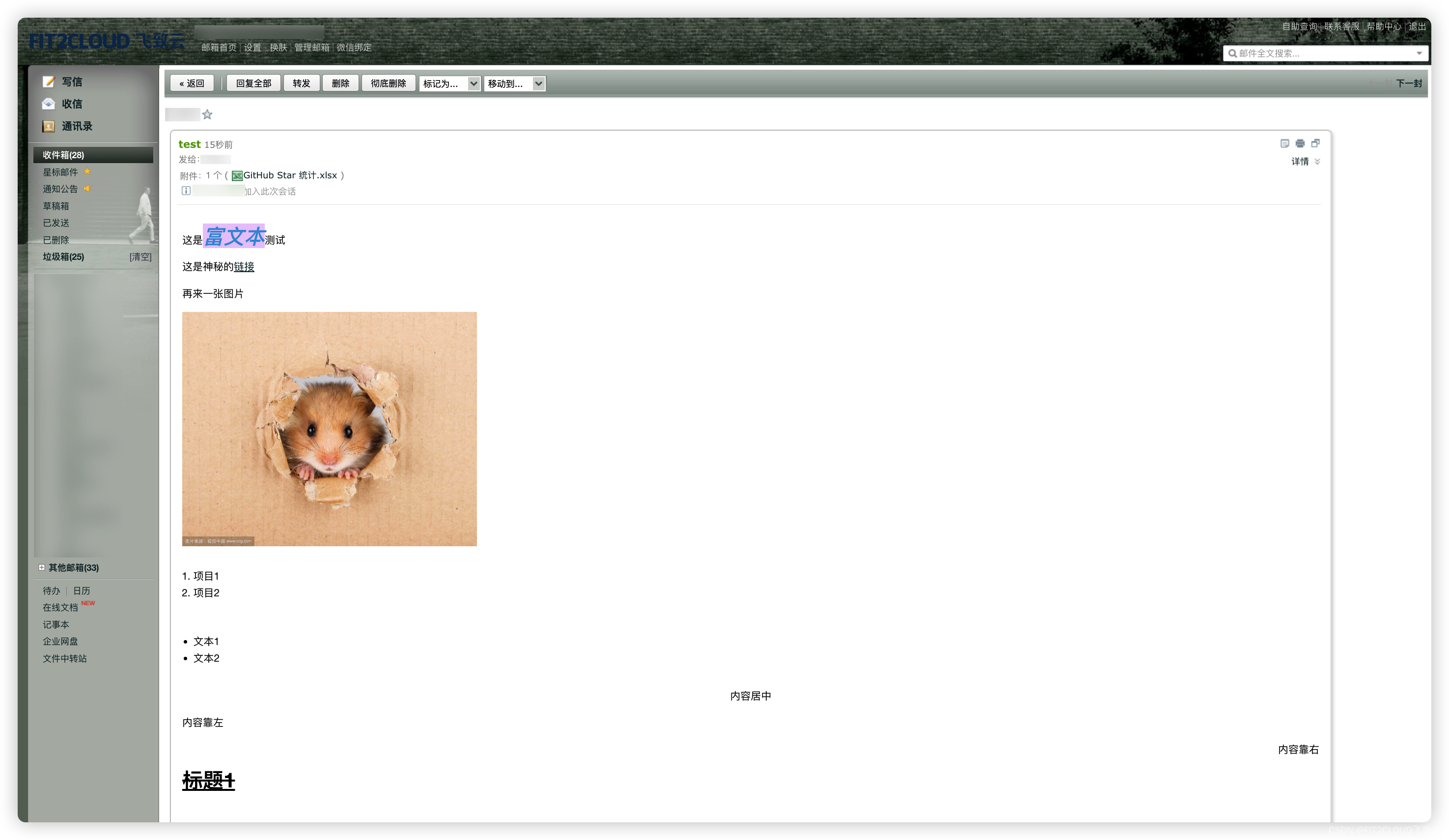The width and height of the screenshot is (1449, 840).
Task: Click the 收信 receive mail icon
Action: point(49,104)
